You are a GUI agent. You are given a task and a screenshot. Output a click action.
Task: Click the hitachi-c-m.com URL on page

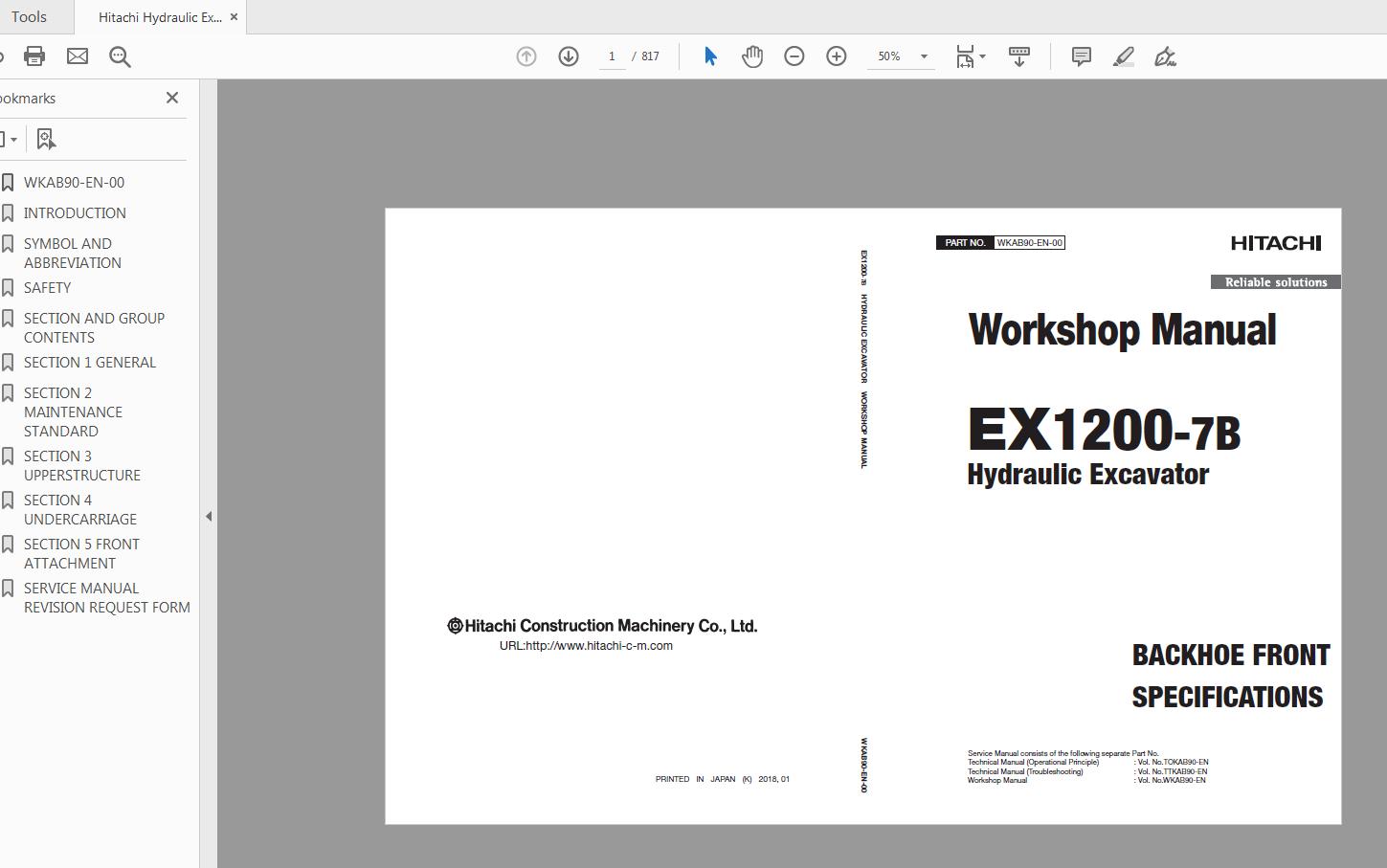click(x=586, y=646)
